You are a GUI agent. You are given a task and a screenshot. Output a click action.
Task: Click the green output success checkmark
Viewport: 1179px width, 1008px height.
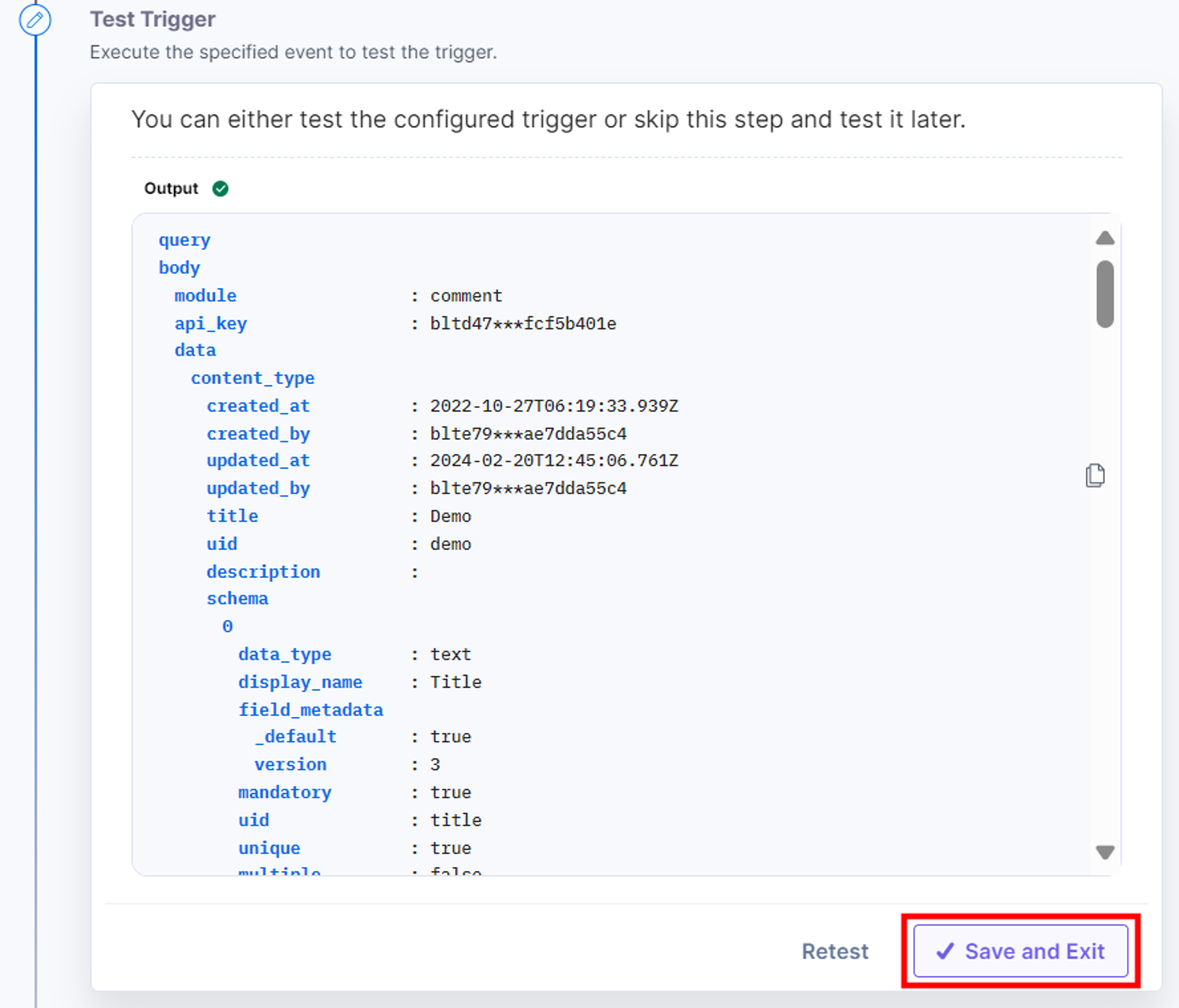(220, 188)
